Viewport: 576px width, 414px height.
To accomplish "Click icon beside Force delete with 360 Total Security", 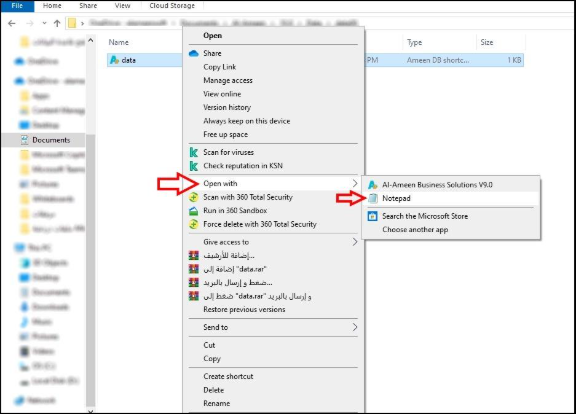I will 194,224.
